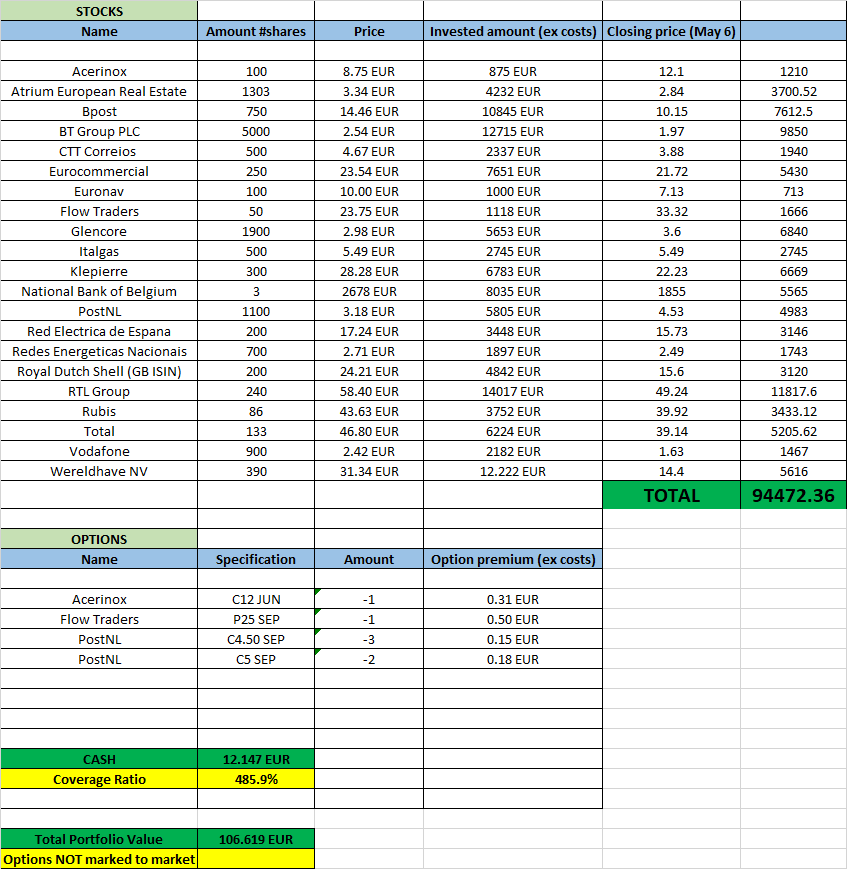Select 'Options NOT marked to market' cell
The image size is (847, 869).
tap(99, 858)
